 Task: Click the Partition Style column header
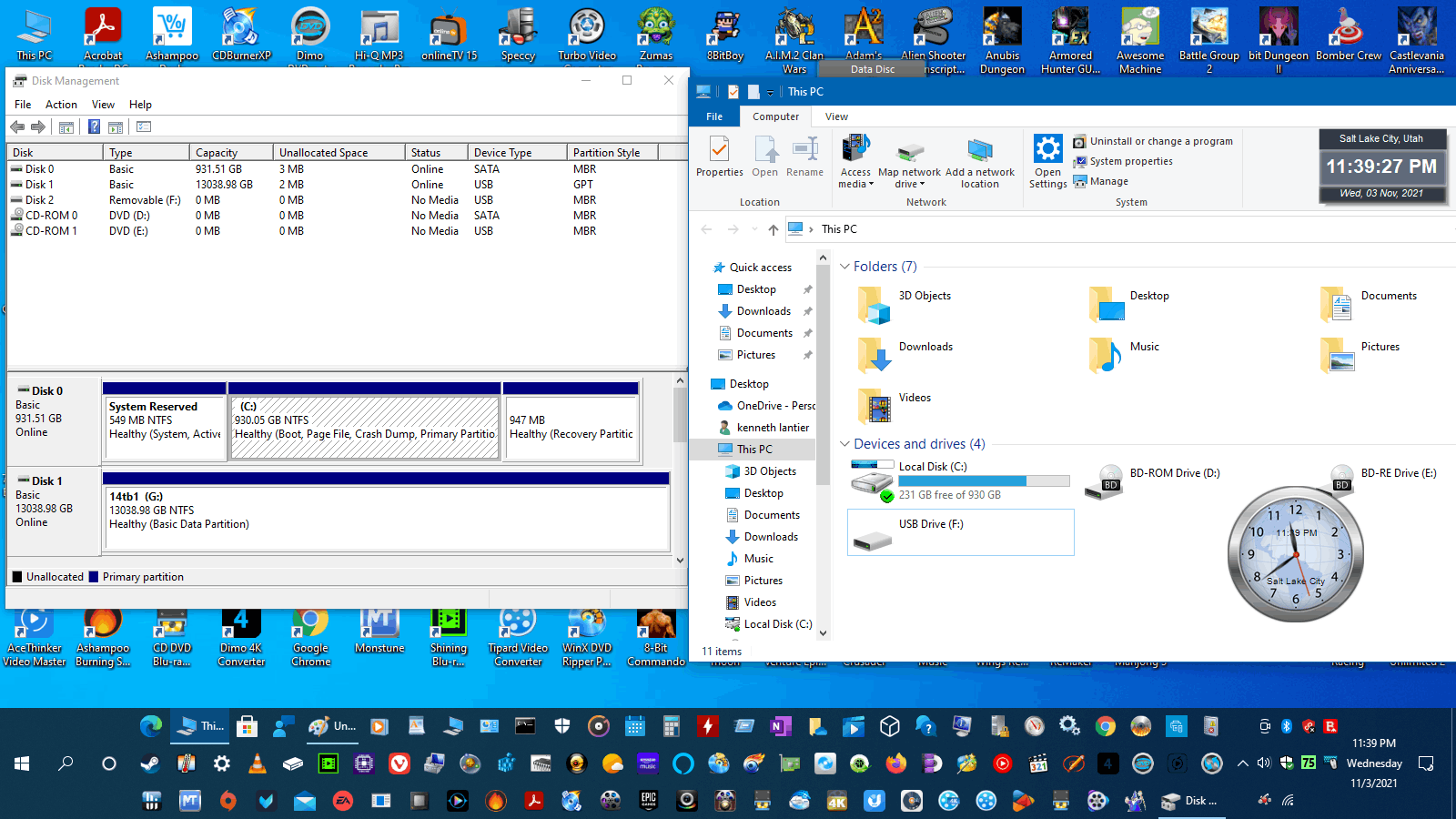point(612,153)
